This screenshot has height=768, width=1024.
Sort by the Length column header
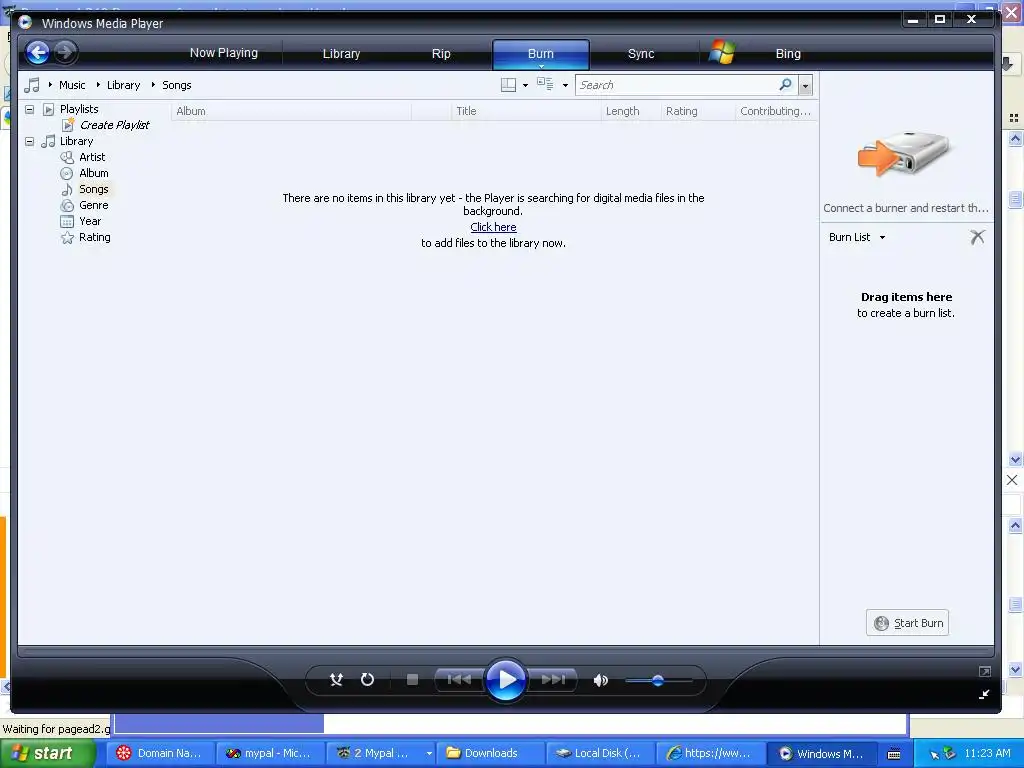pyautogui.click(x=631, y=111)
